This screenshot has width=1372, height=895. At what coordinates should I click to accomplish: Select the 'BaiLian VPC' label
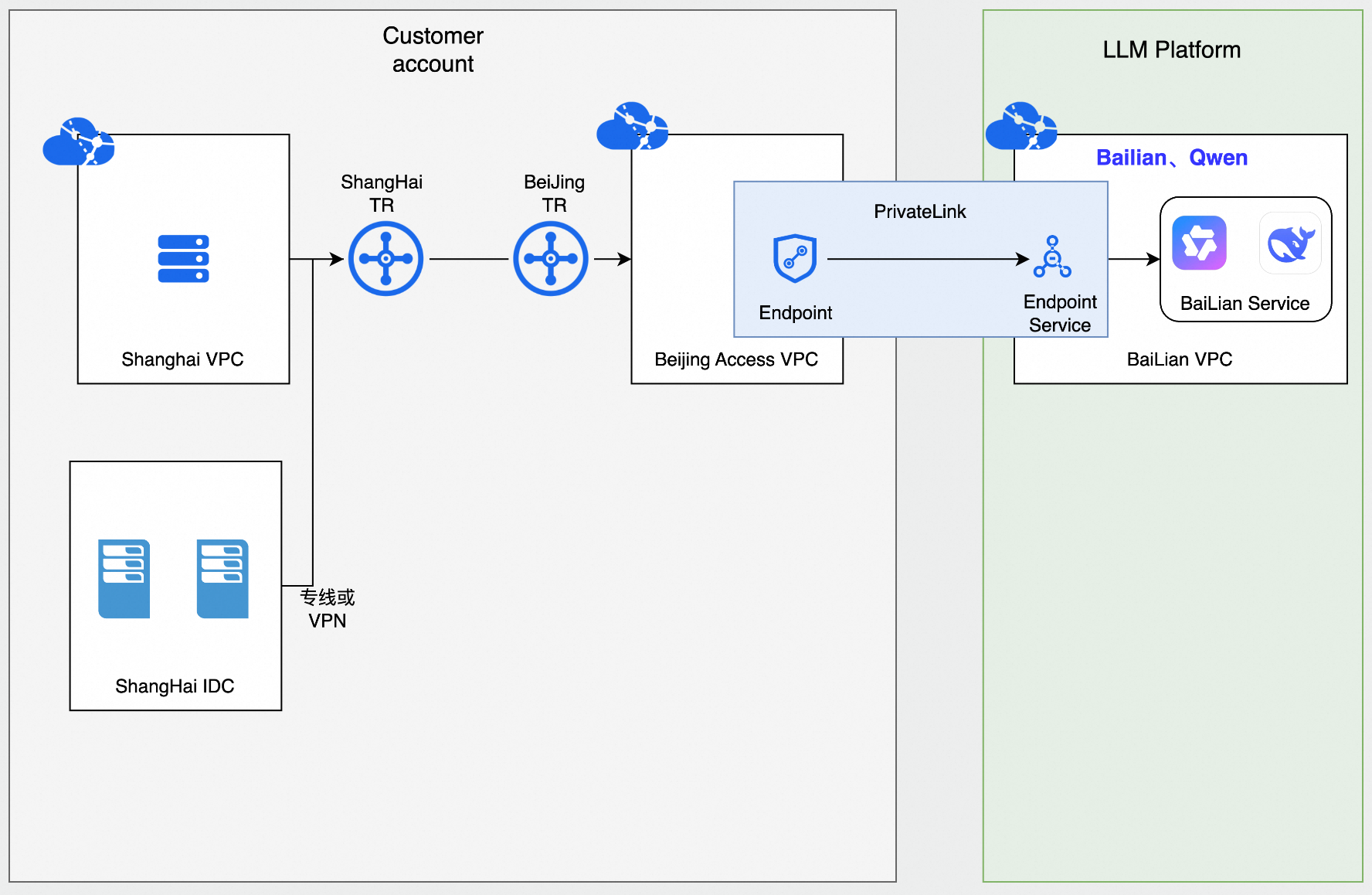1179,359
